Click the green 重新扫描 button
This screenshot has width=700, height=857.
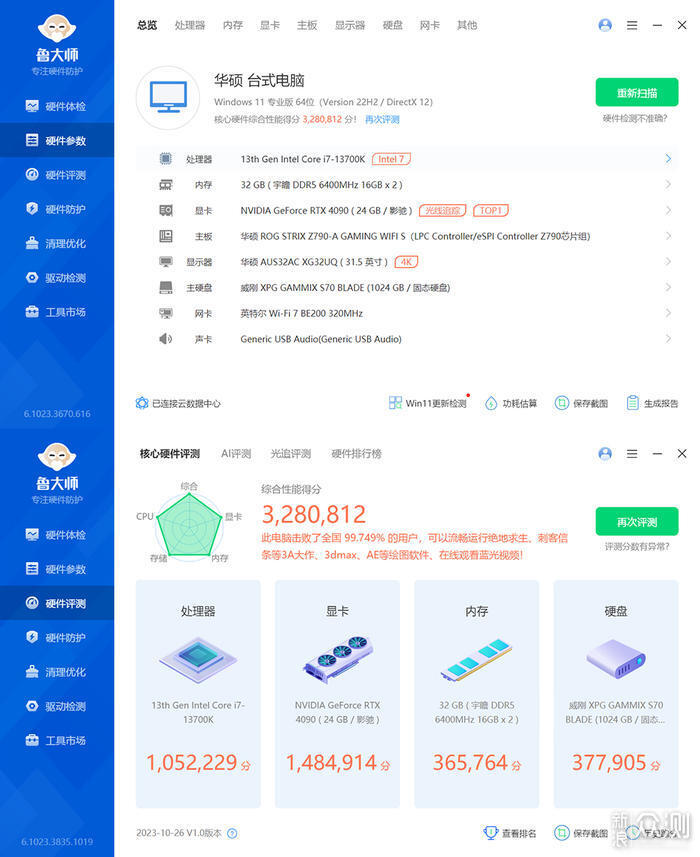point(637,92)
